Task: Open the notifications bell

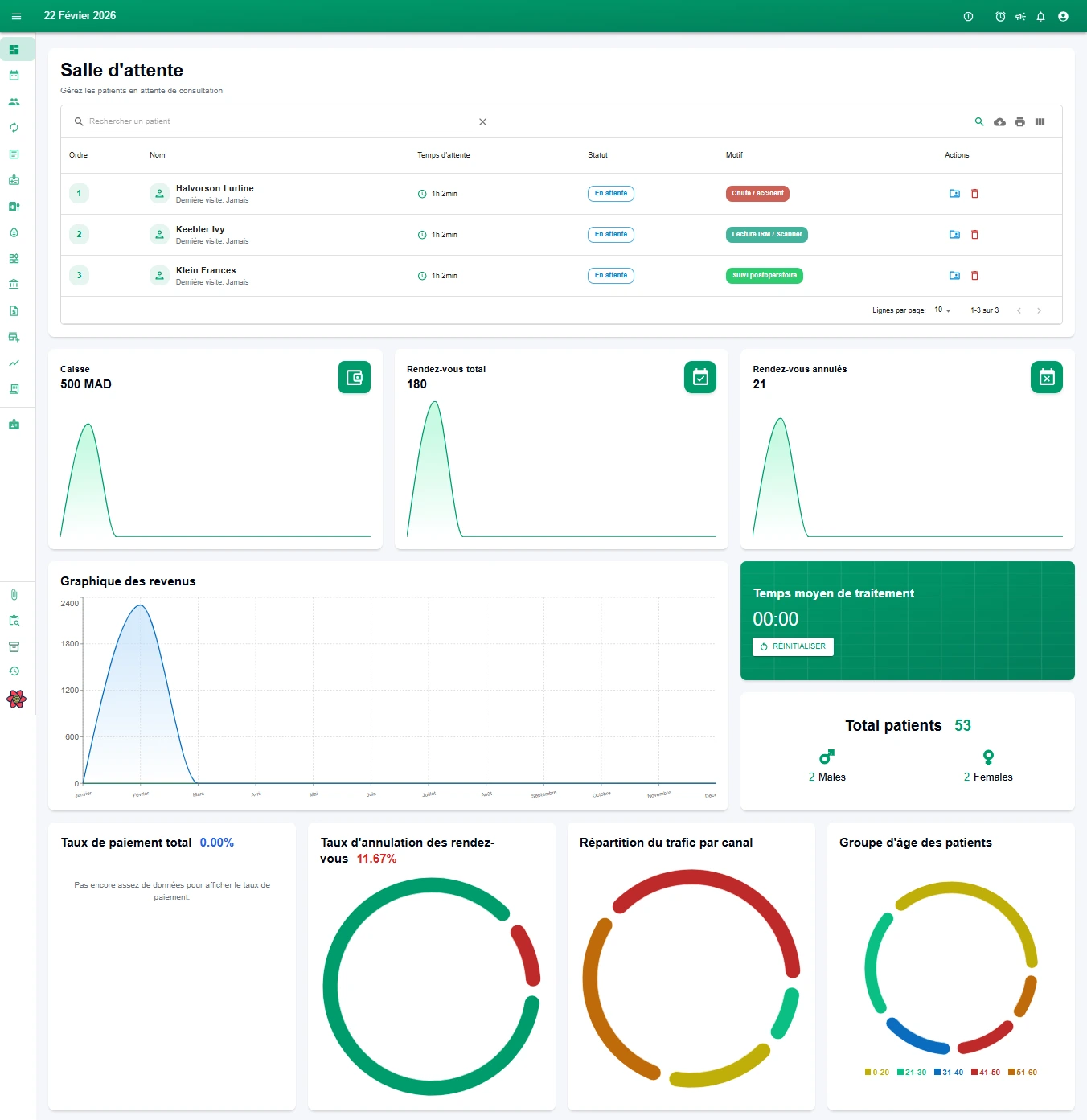Action: [x=1040, y=16]
